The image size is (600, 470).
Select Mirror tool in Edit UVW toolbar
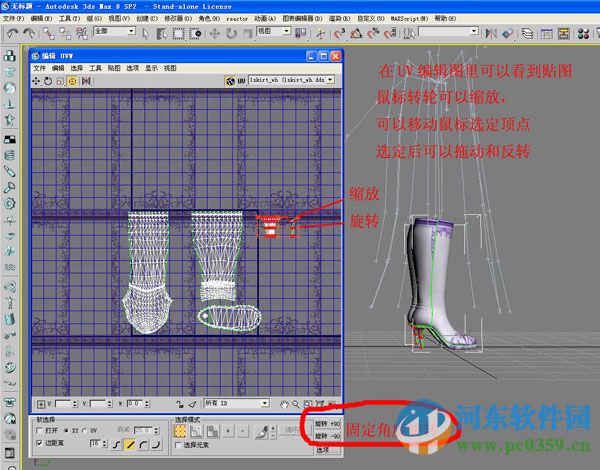(86, 81)
